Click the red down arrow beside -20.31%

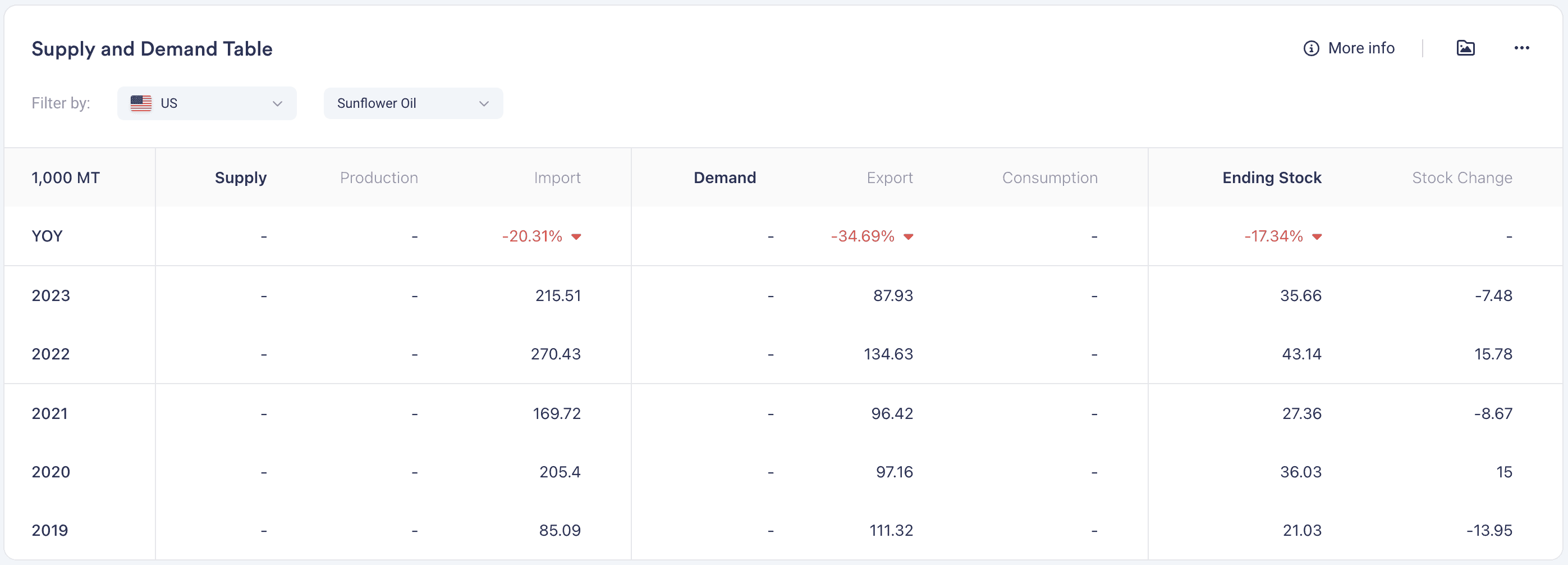coord(576,237)
